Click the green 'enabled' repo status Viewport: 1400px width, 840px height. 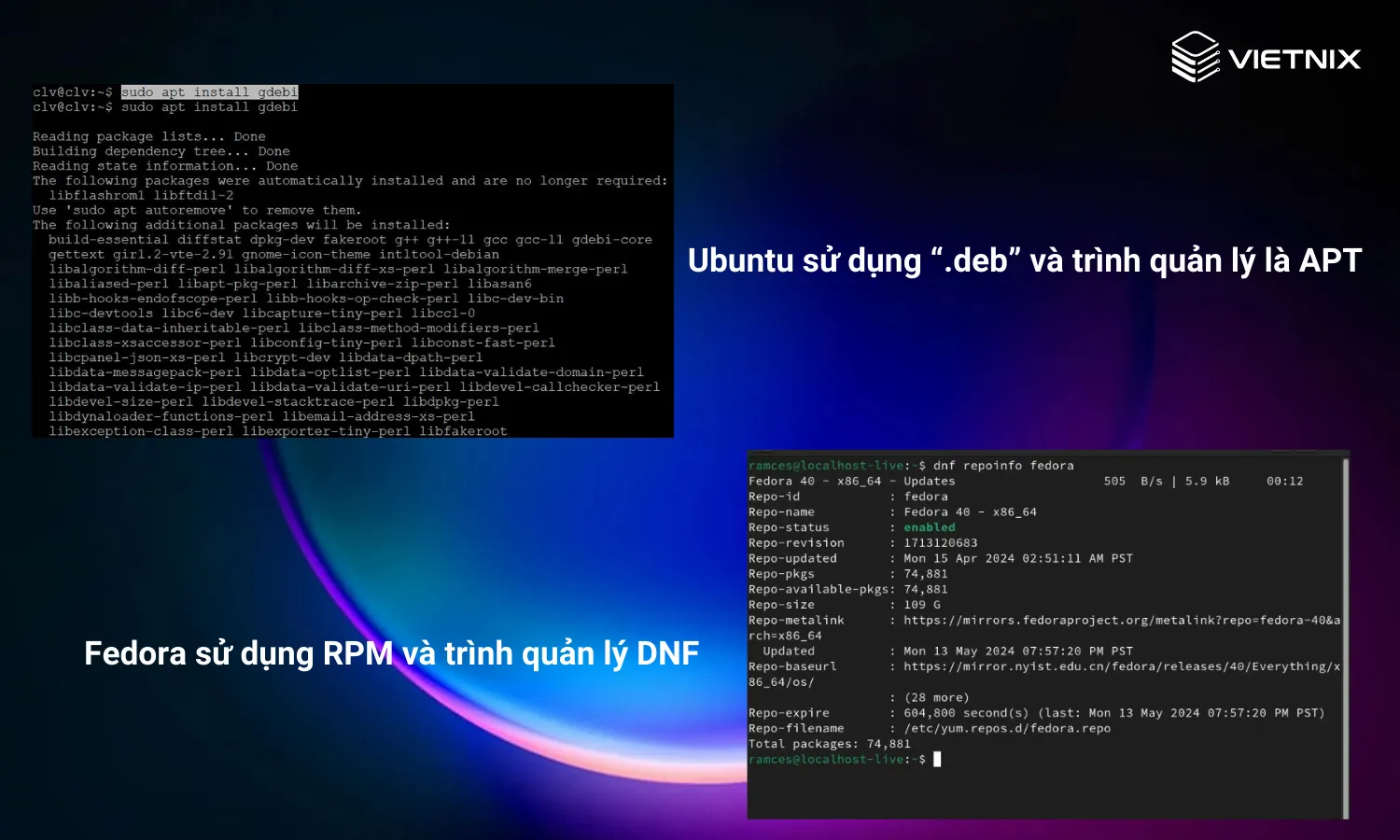(x=930, y=527)
